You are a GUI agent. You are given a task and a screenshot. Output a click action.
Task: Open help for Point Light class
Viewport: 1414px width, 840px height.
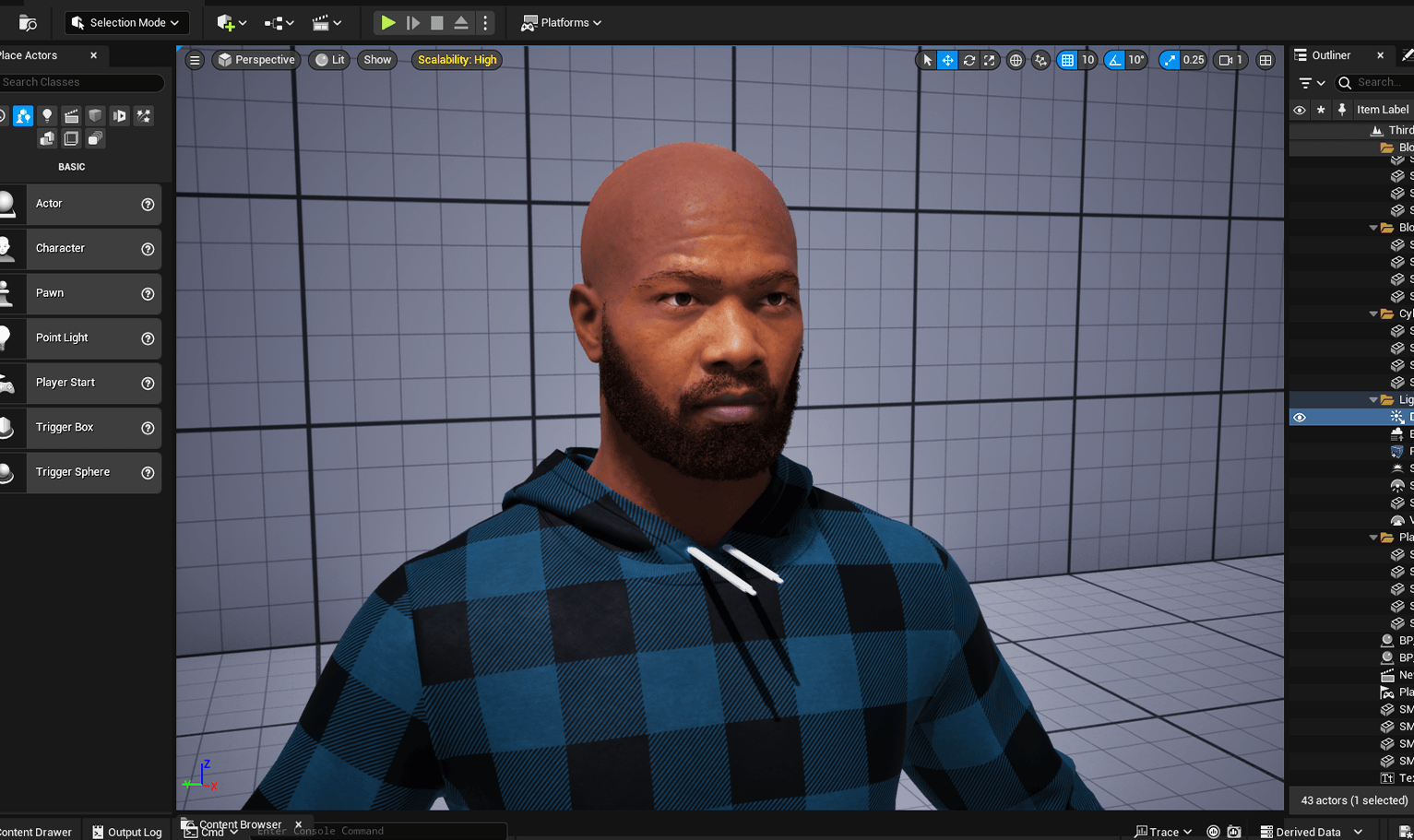[148, 338]
